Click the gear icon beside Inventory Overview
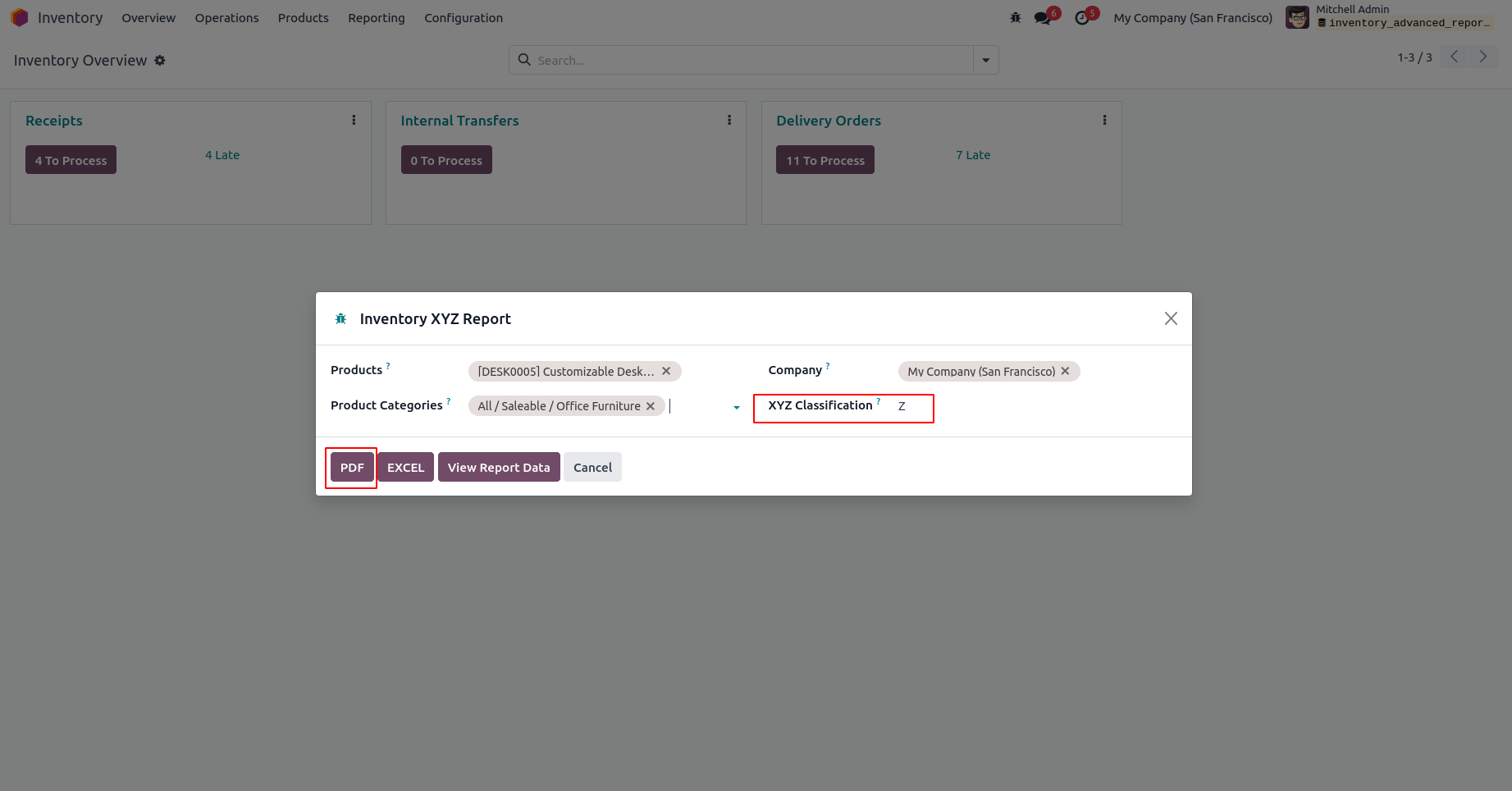Viewport: 1512px width, 791px height. coord(160,60)
